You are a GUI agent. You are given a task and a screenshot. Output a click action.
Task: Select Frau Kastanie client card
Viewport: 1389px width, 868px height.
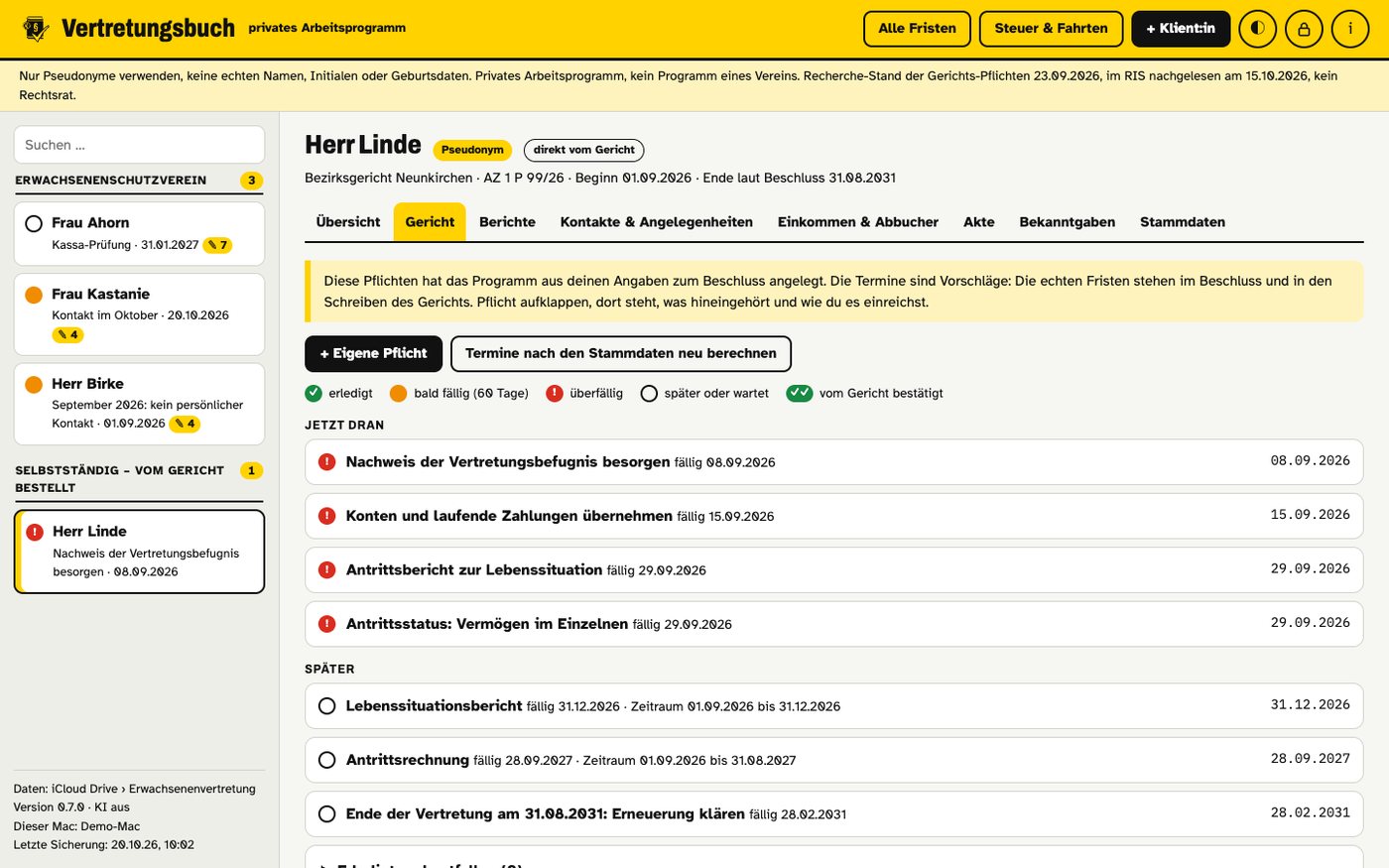139,314
